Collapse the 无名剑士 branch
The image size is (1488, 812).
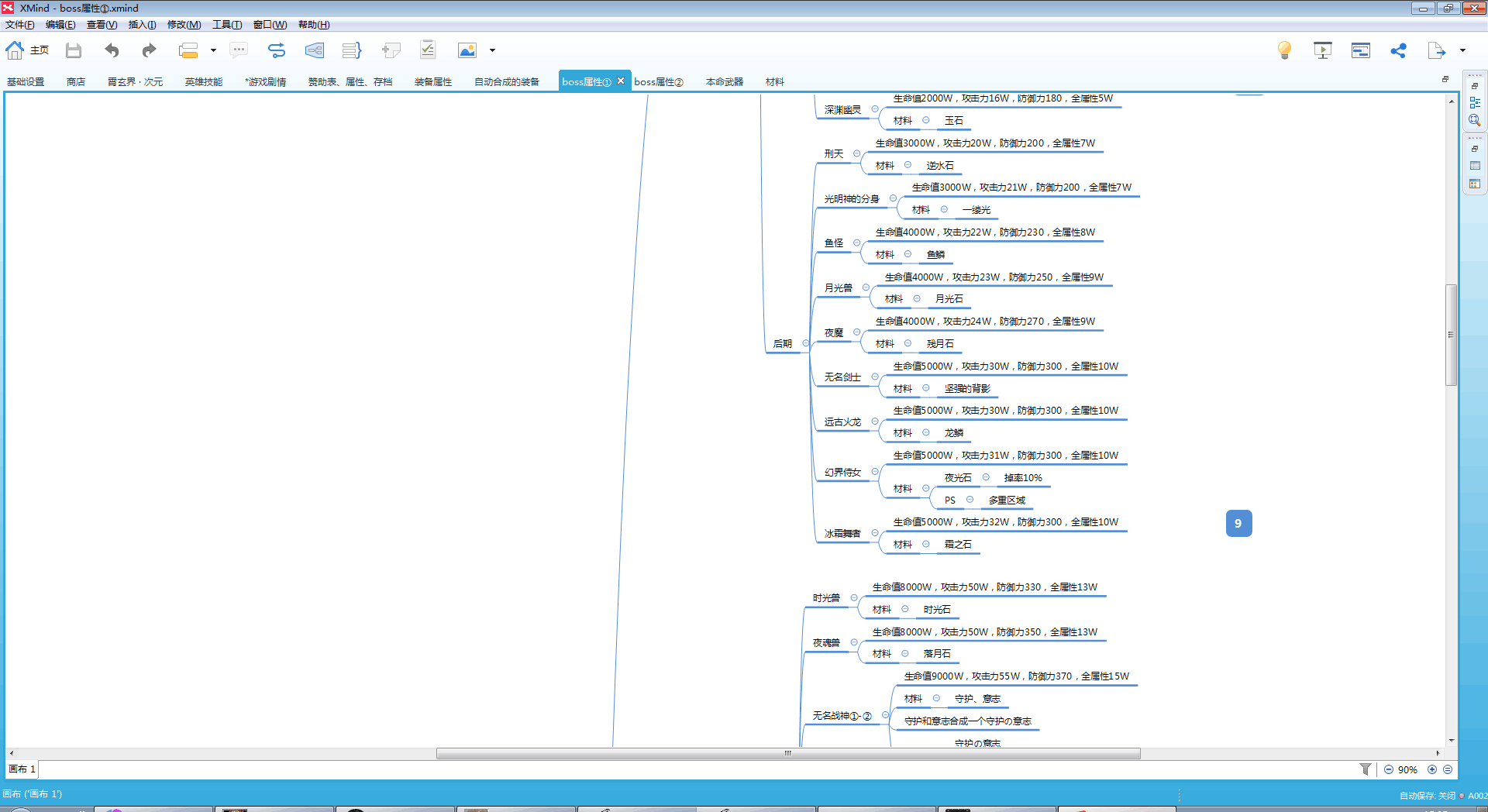coord(875,377)
